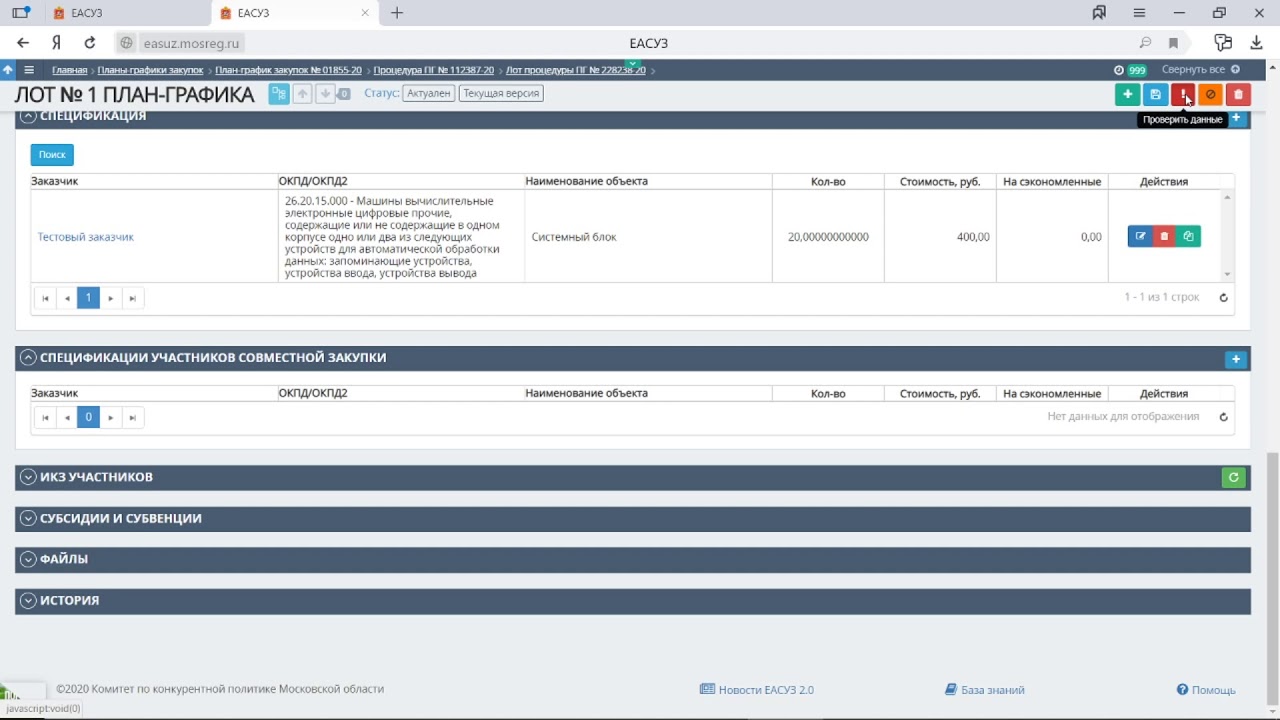This screenshot has width=1280, height=720.
Task: Go to next page in the Спецификация pager
Action: [x=110, y=298]
